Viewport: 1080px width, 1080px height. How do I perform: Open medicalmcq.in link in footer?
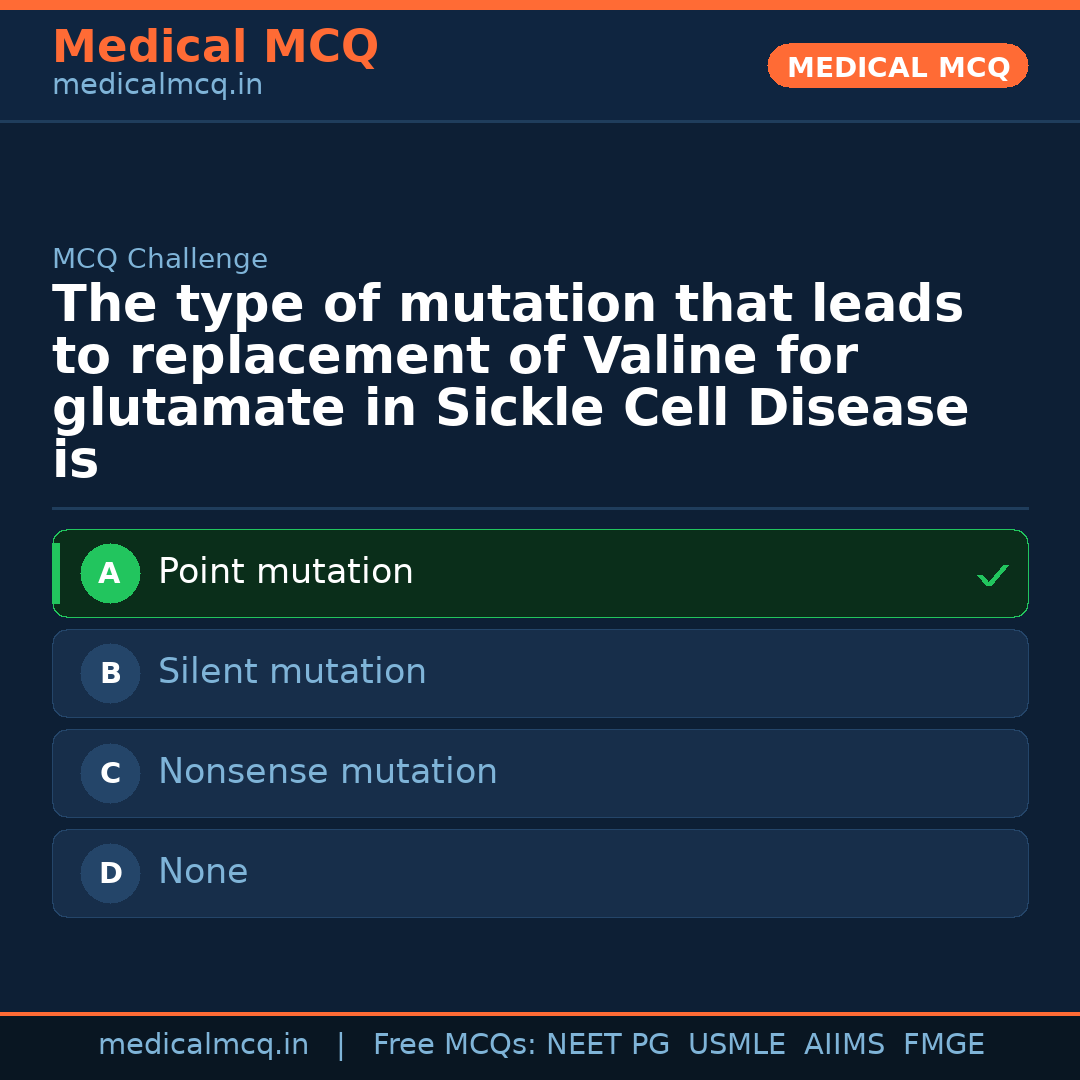(x=203, y=1045)
